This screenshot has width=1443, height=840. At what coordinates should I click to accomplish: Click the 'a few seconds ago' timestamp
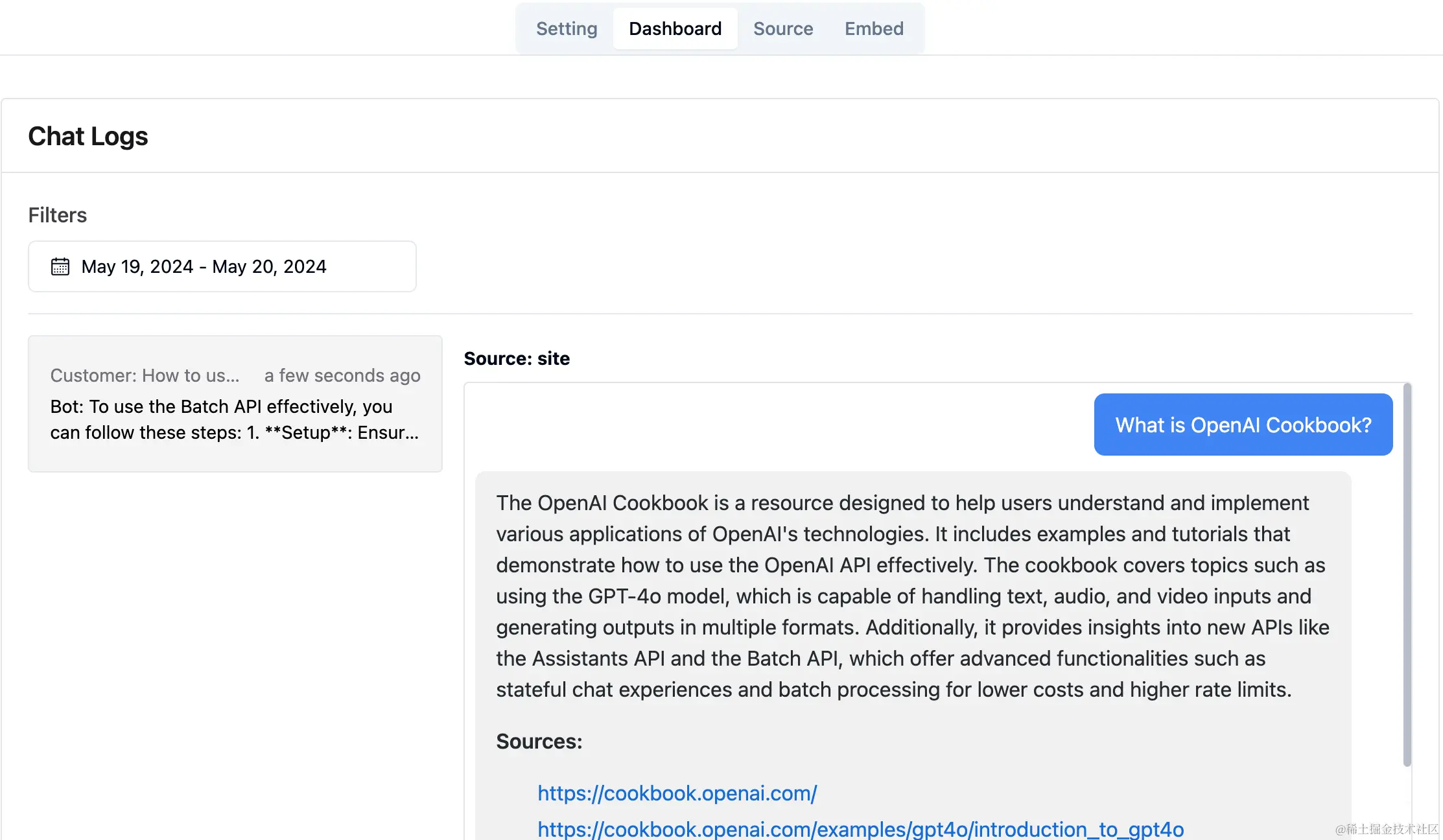[342, 375]
